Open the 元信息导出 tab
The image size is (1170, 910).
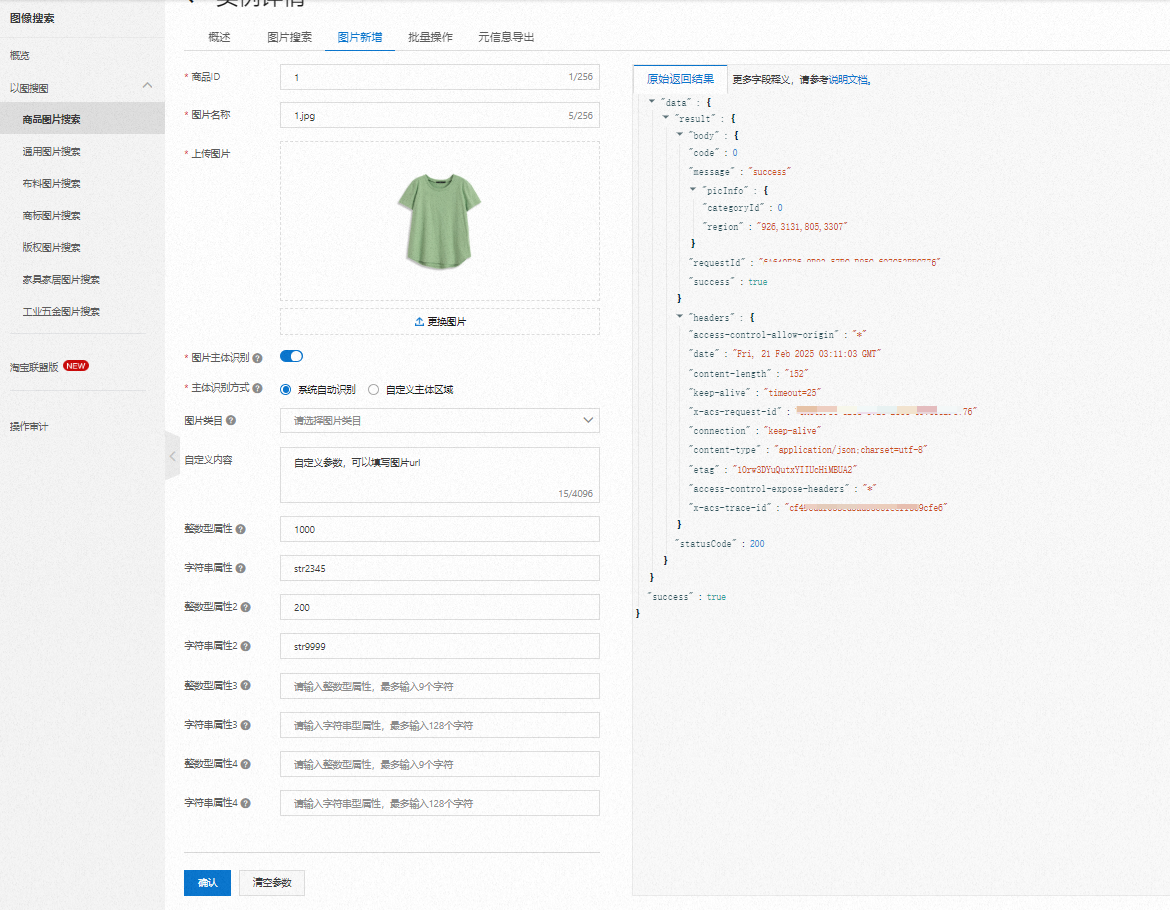(506, 37)
